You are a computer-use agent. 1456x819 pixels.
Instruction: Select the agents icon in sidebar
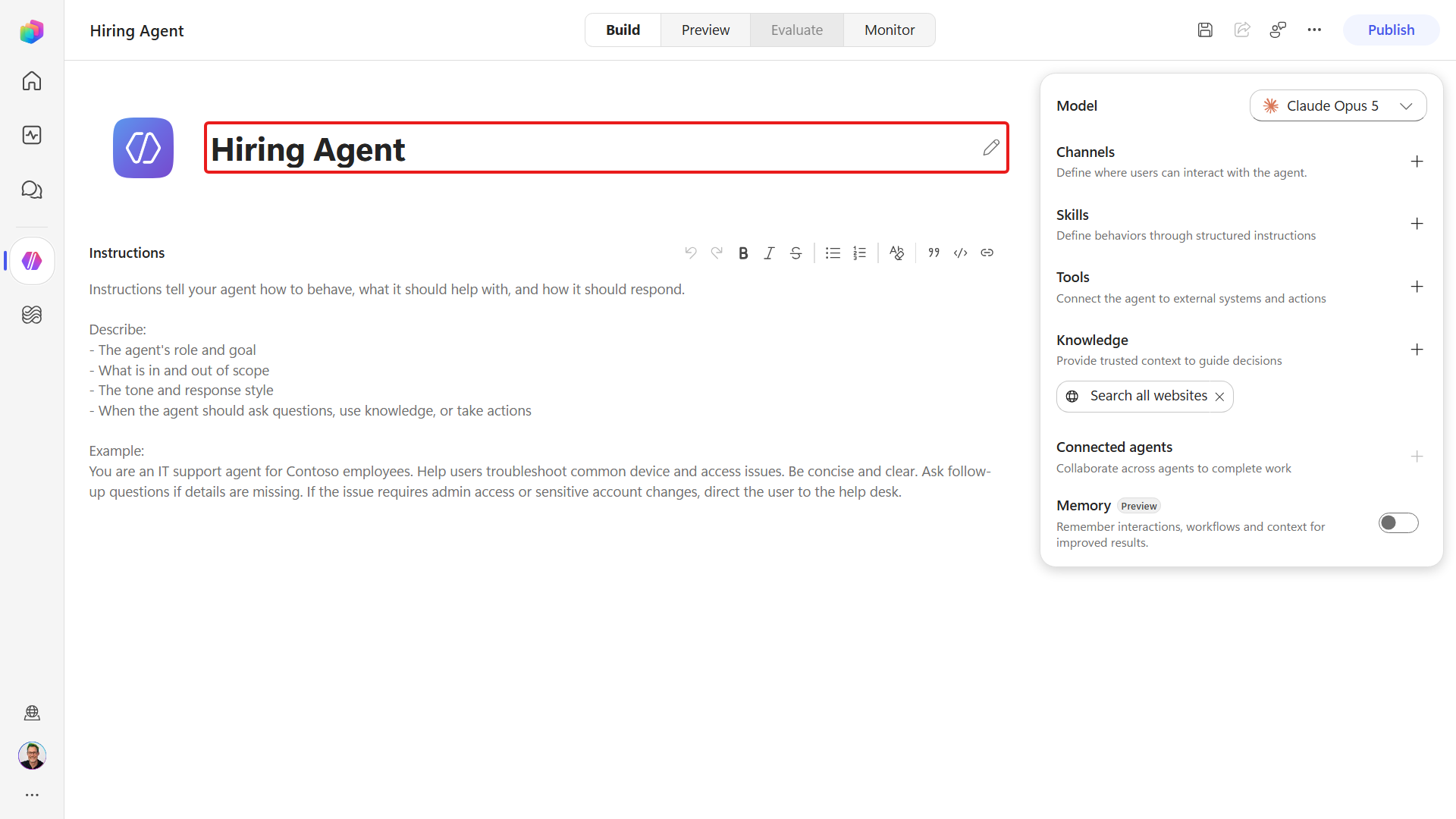32,261
